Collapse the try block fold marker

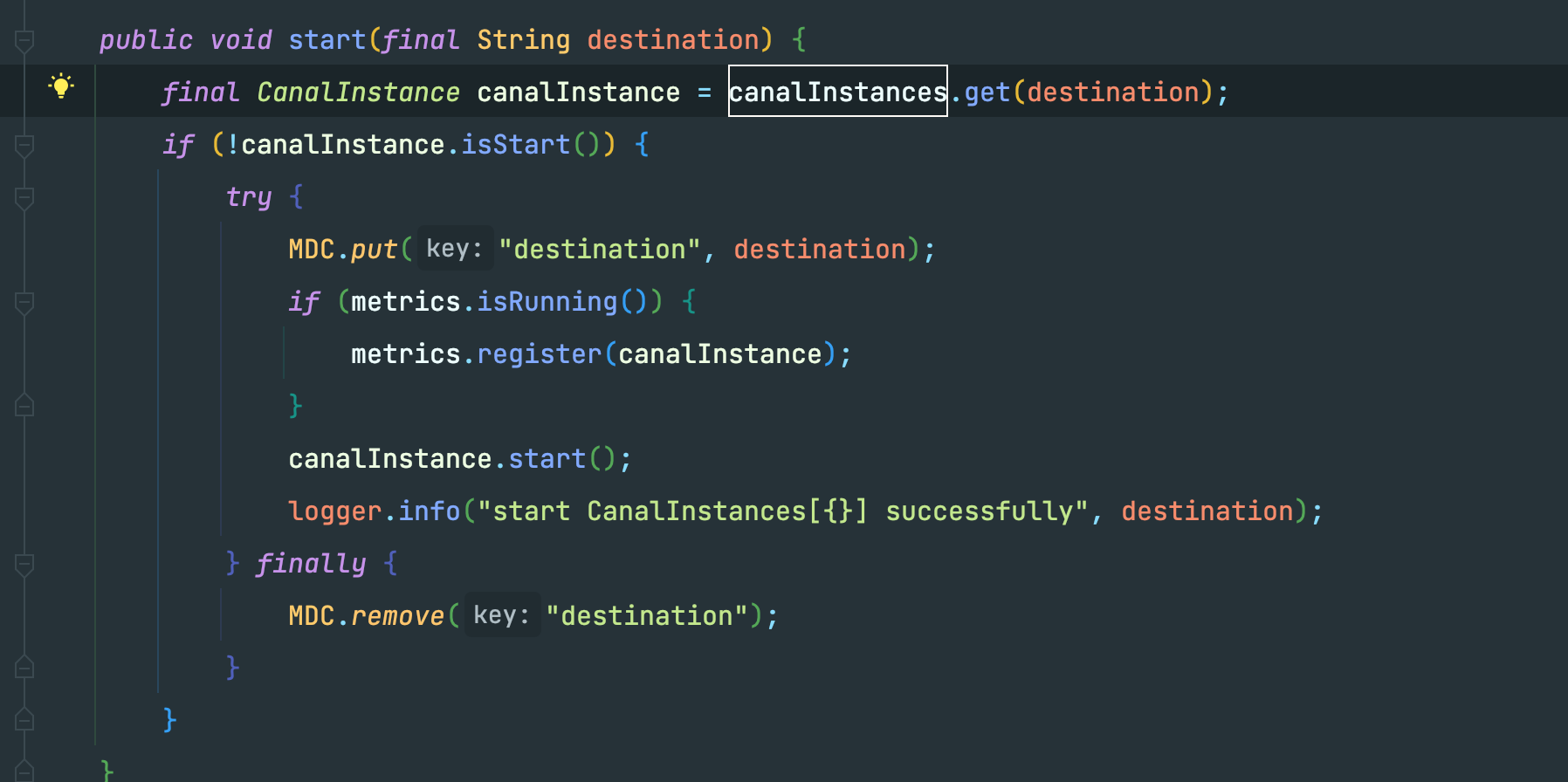click(x=24, y=197)
